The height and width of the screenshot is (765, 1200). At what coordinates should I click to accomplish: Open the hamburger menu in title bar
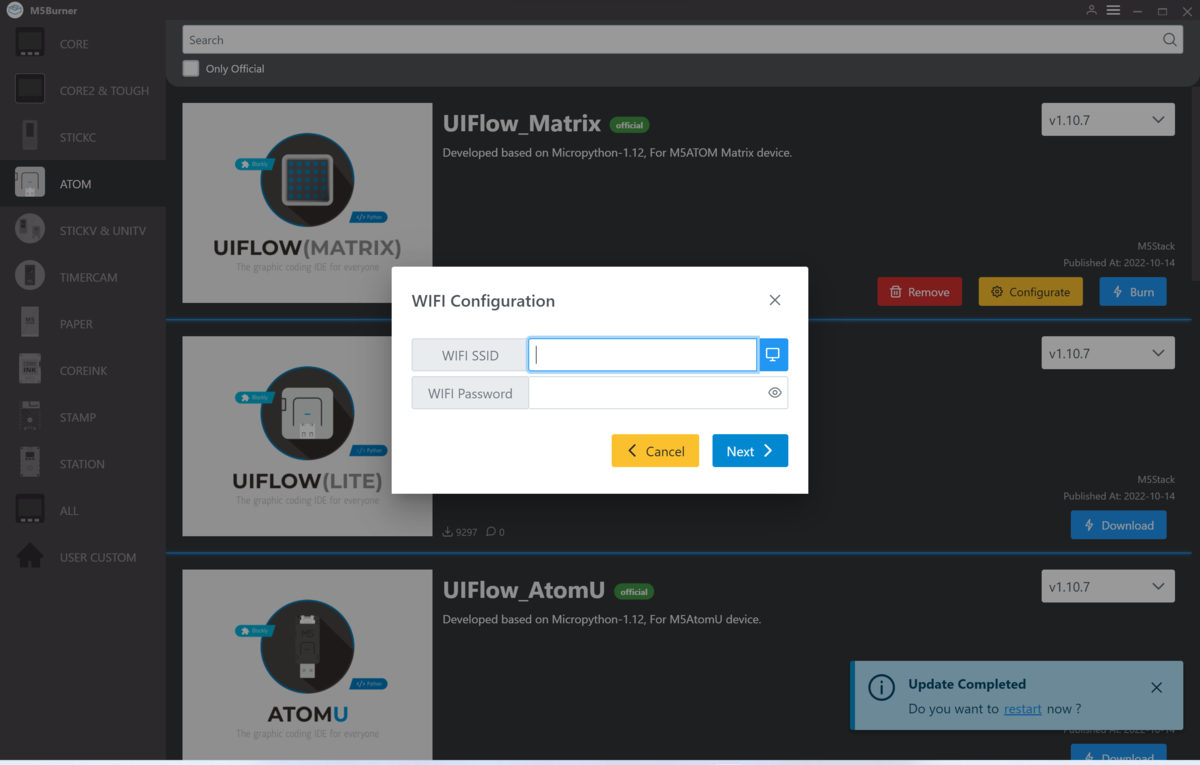1113,10
